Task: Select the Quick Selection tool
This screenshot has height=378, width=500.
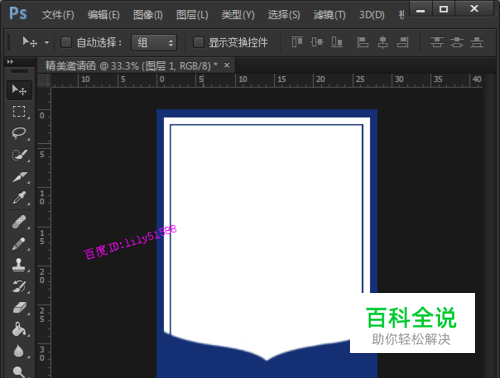Action: pyautogui.click(x=19, y=155)
